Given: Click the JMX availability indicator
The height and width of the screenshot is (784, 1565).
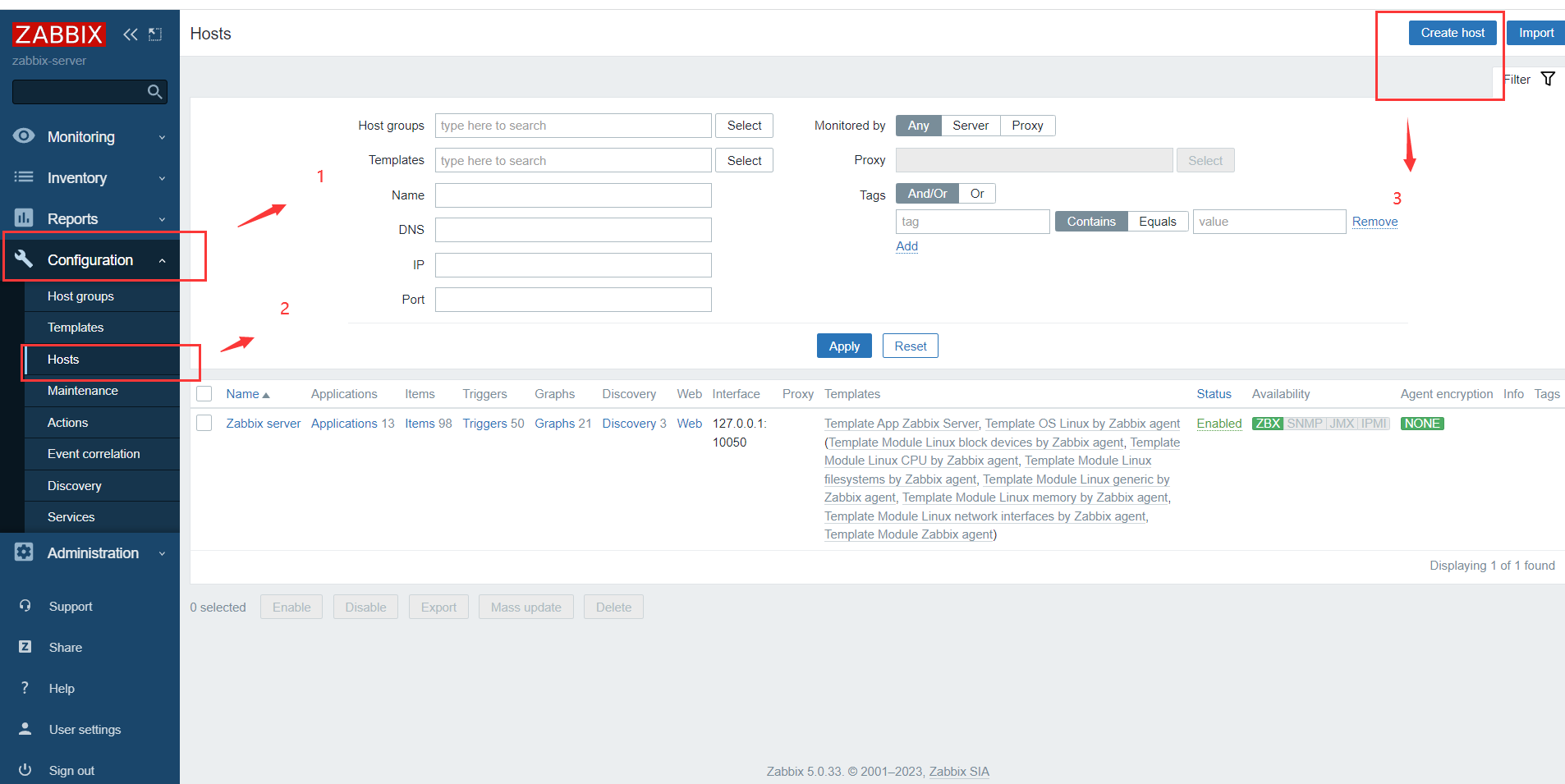Looking at the screenshot, I should point(1342,424).
